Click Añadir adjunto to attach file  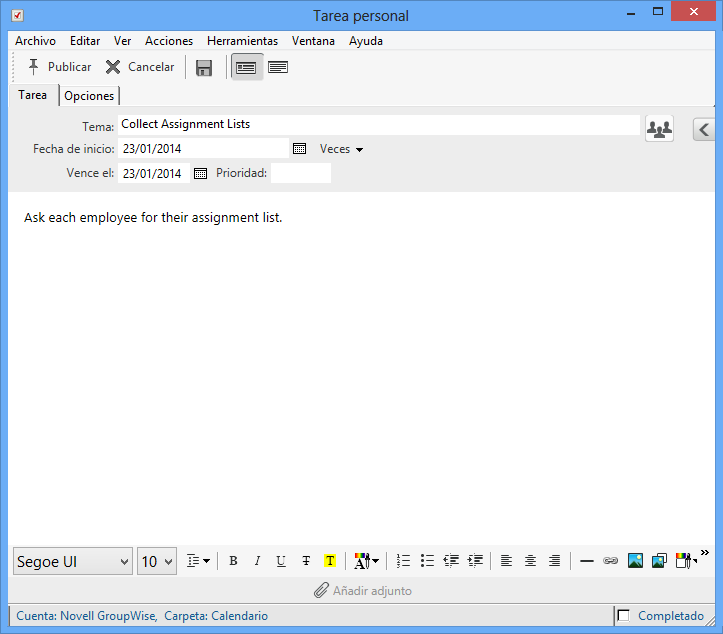coord(362,590)
